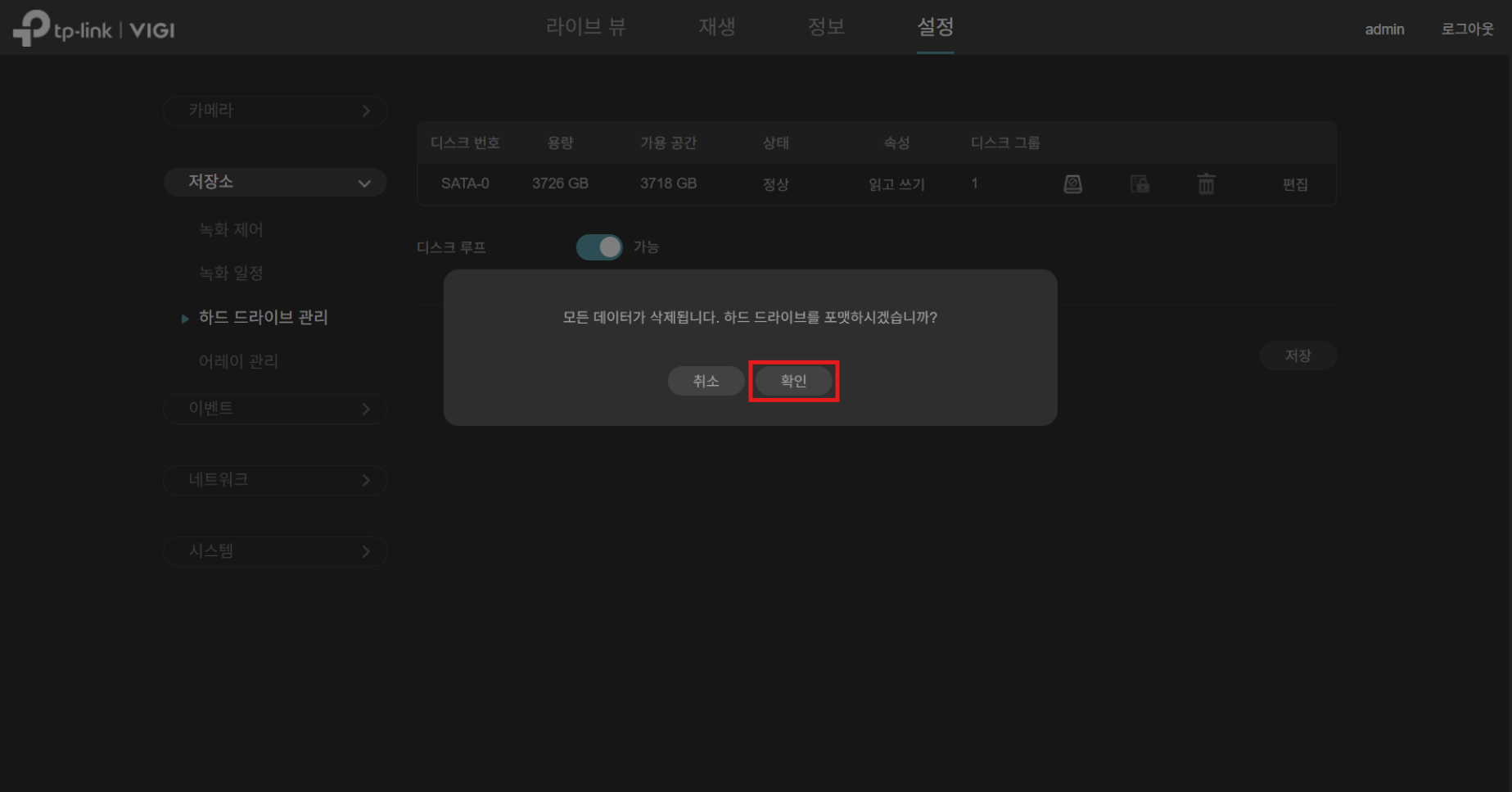Open the 라이브 뷰 tab
1512x792 pixels.
pyautogui.click(x=586, y=27)
